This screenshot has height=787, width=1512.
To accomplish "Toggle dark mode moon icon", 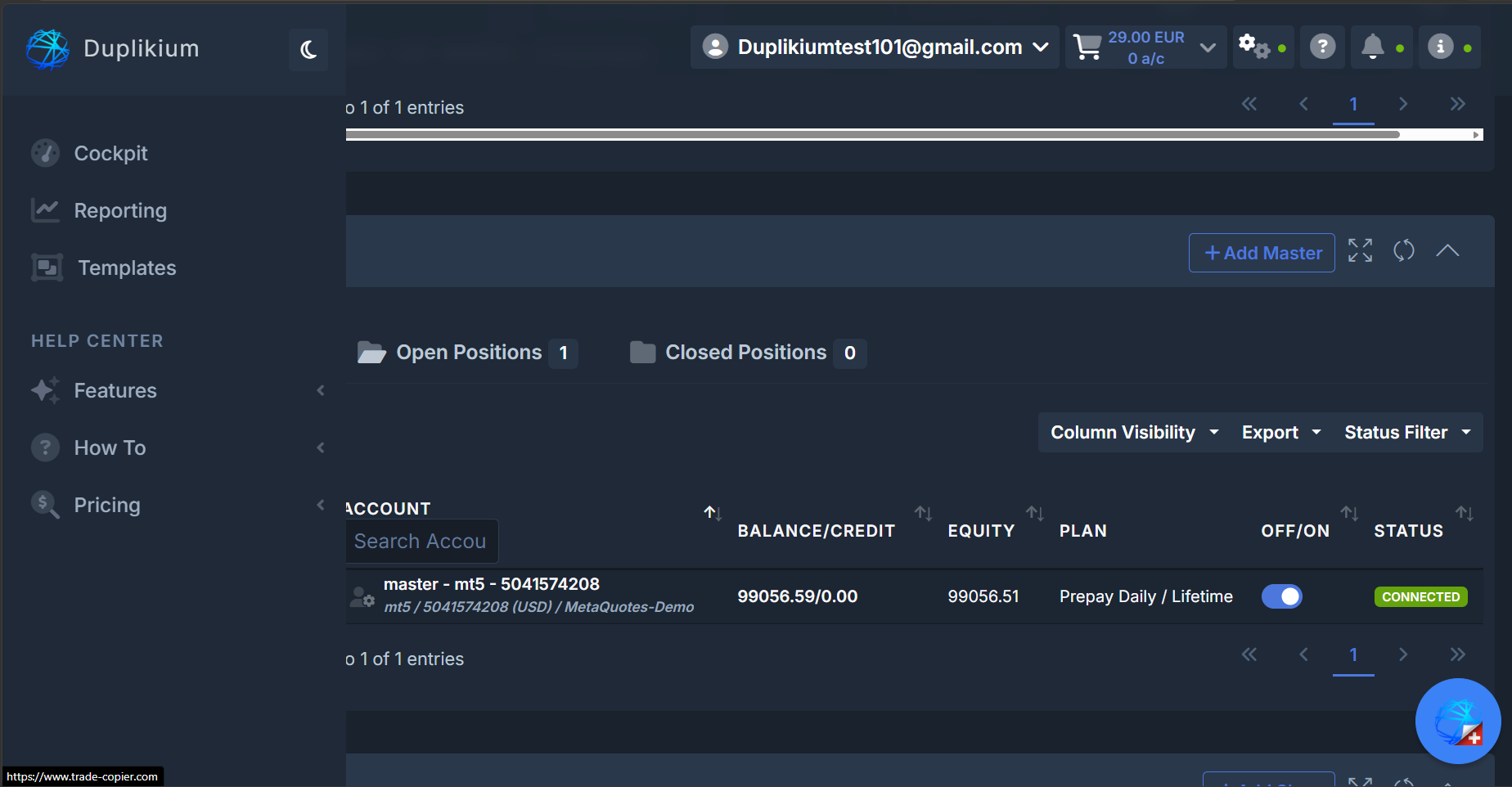I will click(308, 50).
